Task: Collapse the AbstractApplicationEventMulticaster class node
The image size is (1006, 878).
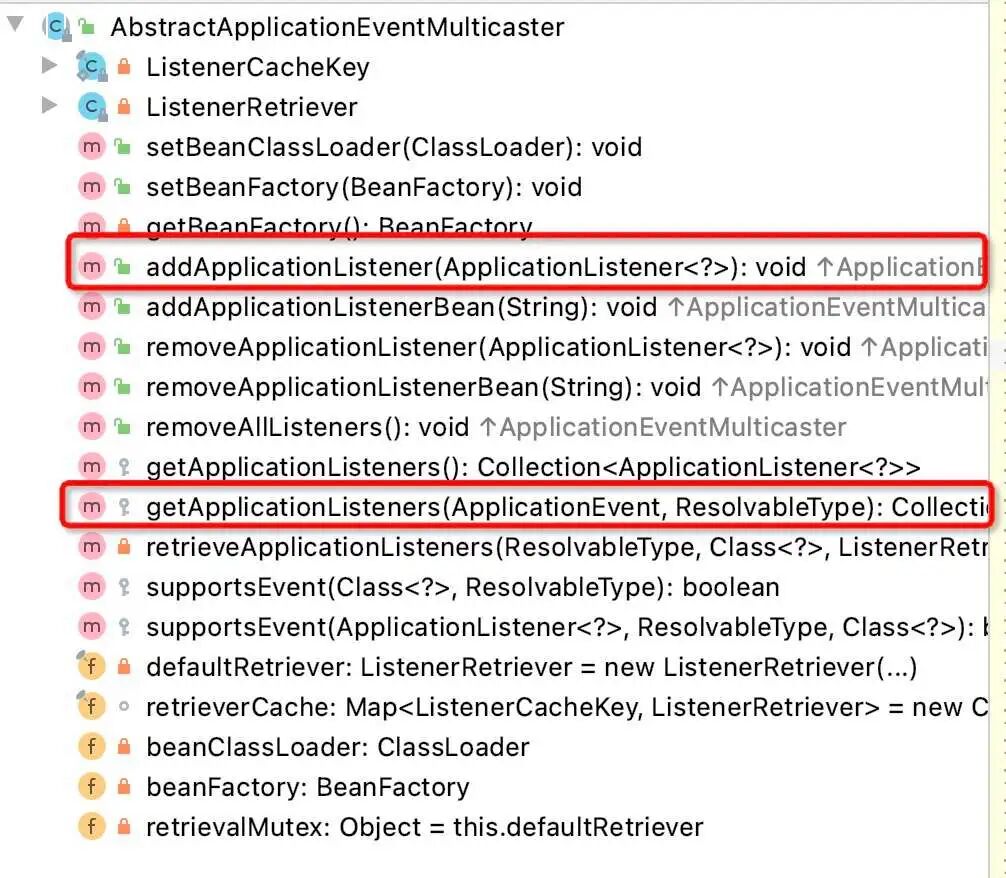Action: click(15, 25)
